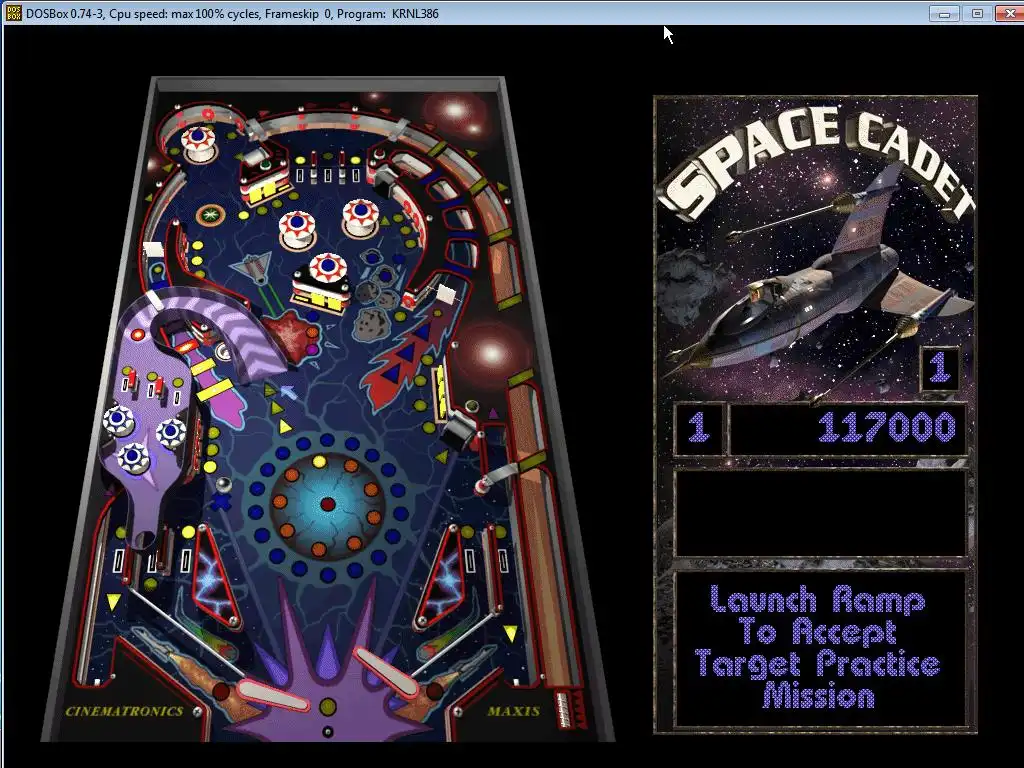The height and width of the screenshot is (768, 1024).
Task: Click the ball number box above the score
Action: pos(940,368)
